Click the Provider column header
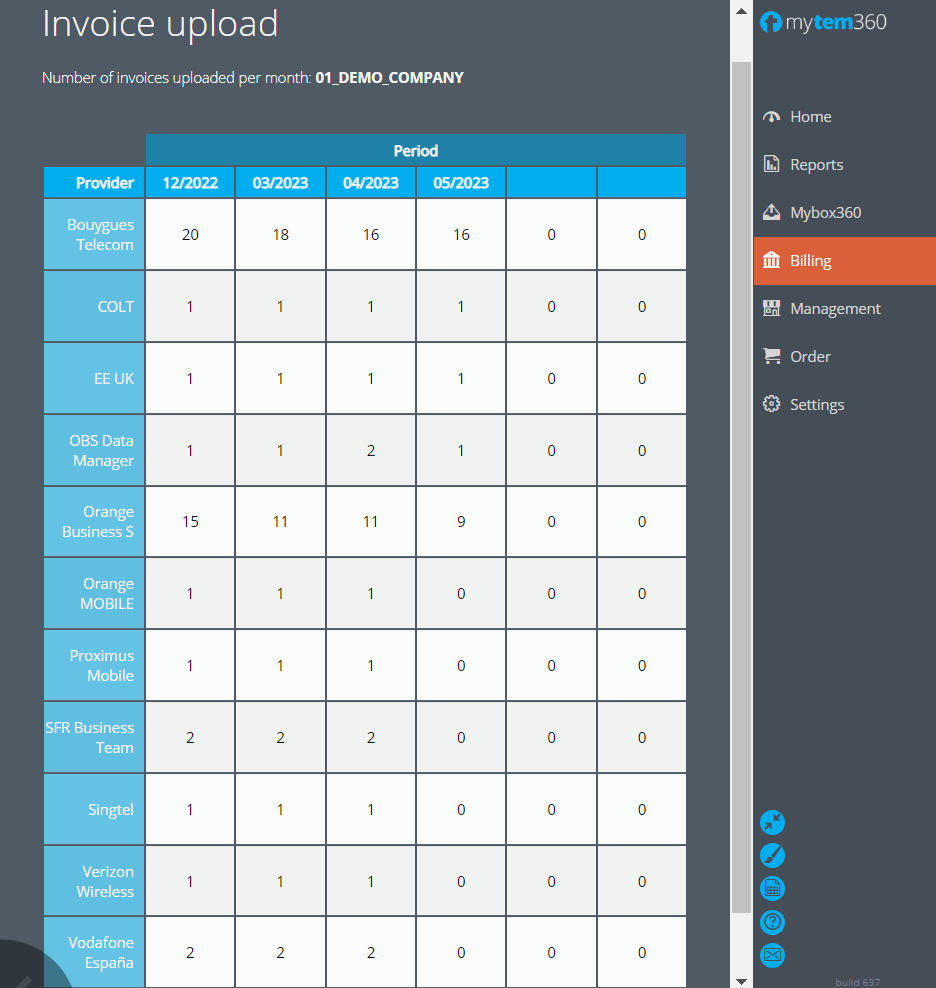 [x=95, y=183]
